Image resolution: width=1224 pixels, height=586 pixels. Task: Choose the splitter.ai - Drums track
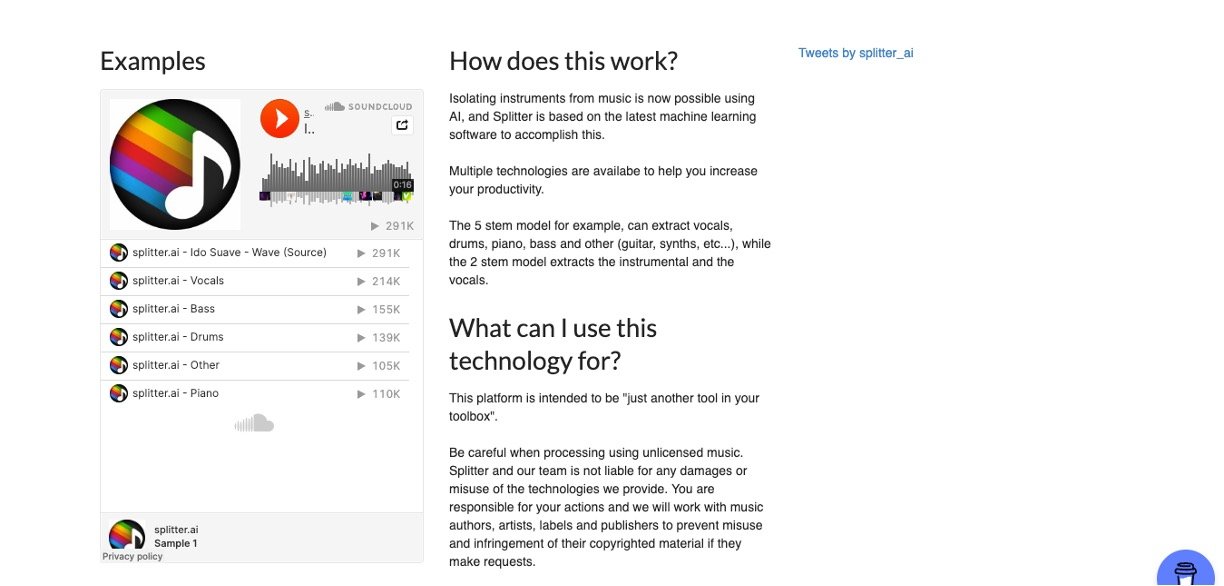point(178,337)
